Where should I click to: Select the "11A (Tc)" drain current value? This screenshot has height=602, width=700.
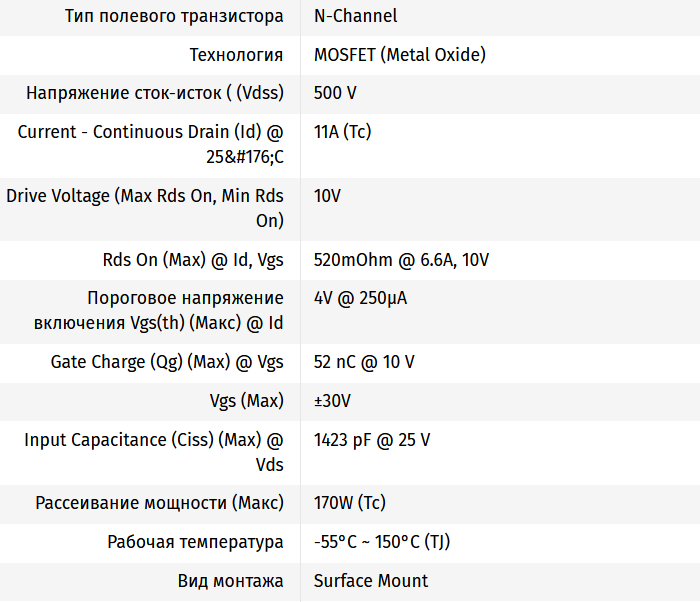[x=343, y=132]
